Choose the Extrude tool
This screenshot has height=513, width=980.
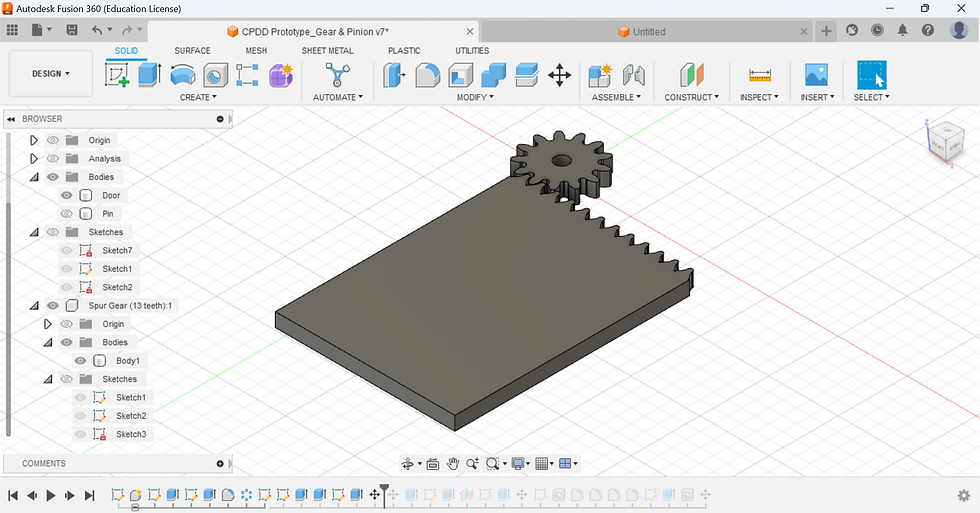click(x=149, y=75)
